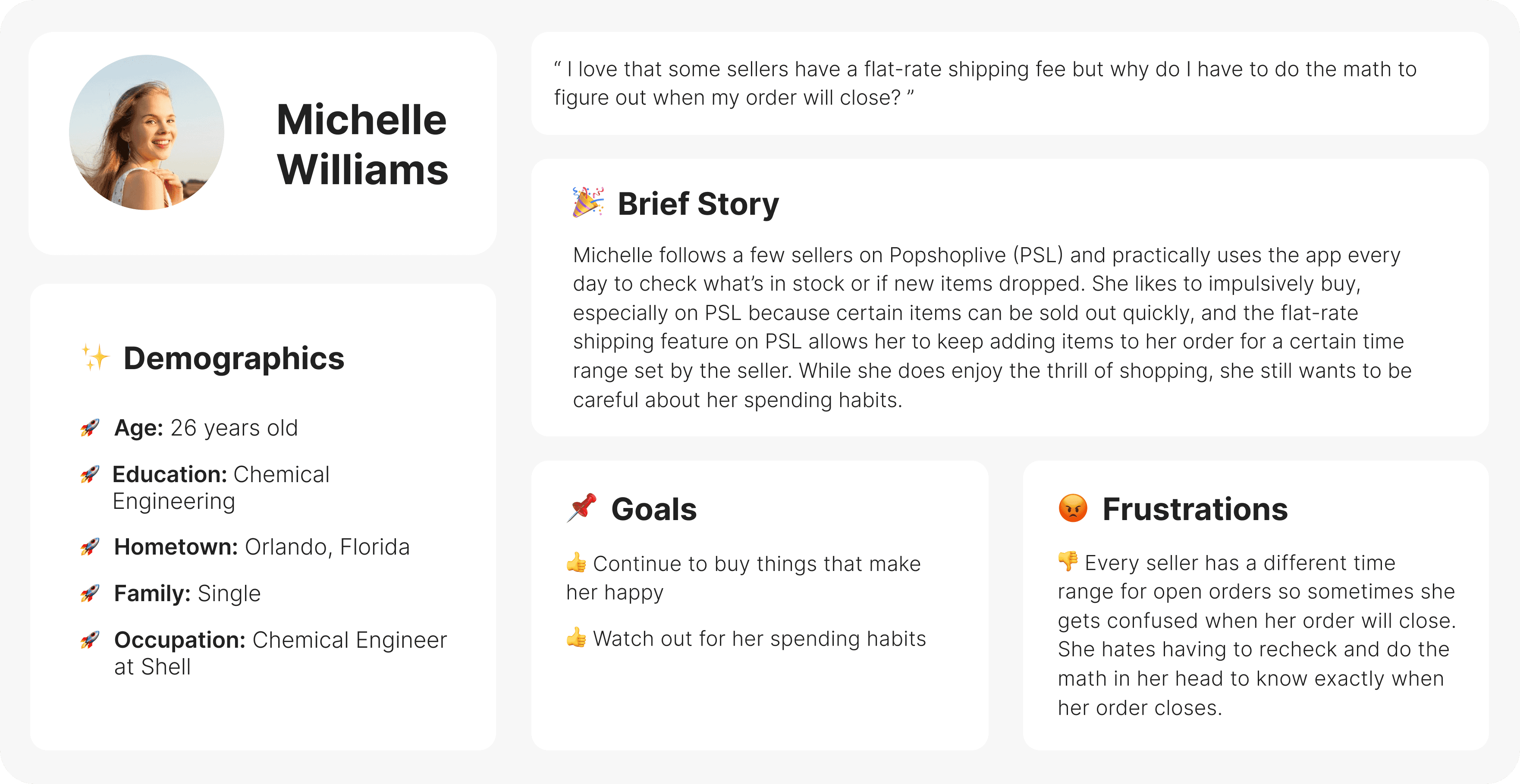Click the thumbs up beside Watch out for spending
This screenshot has height=784, width=1520.
click(x=577, y=638)
